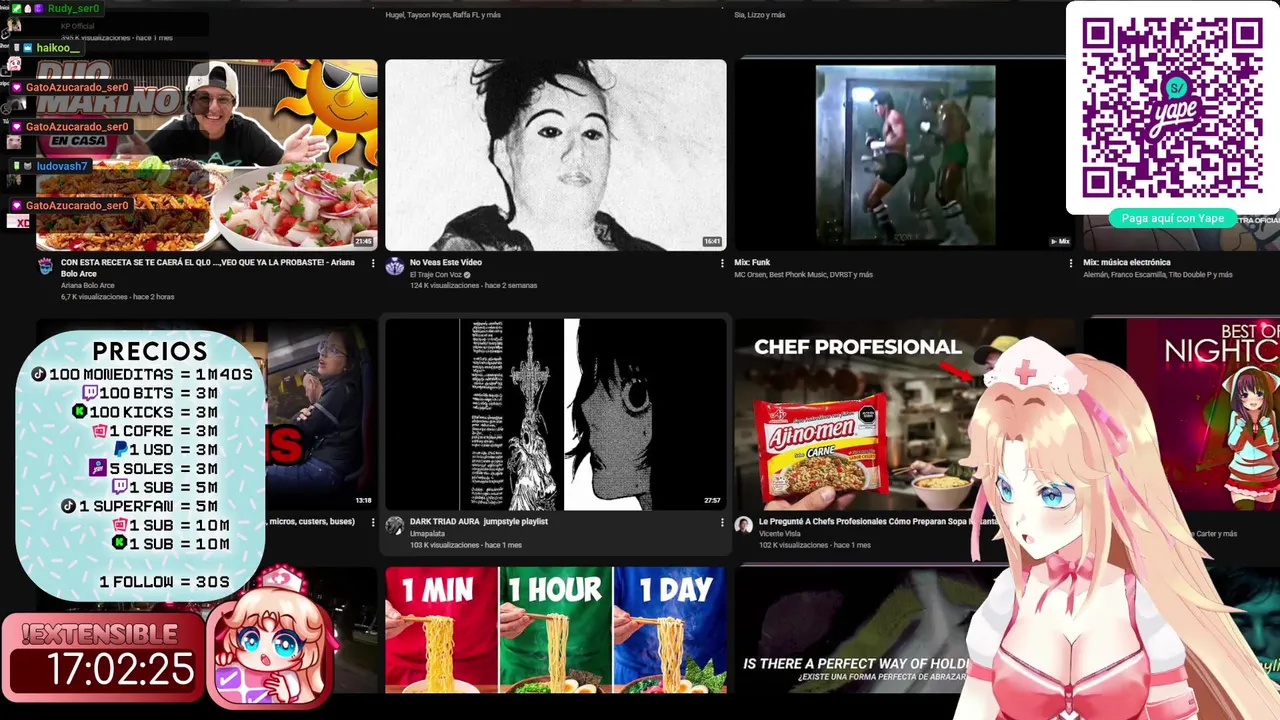This screenshot has height=720, width=1280.
Task: Click the 21:45 duration badge
Action: pyautogui.click(x=364, y=241)
